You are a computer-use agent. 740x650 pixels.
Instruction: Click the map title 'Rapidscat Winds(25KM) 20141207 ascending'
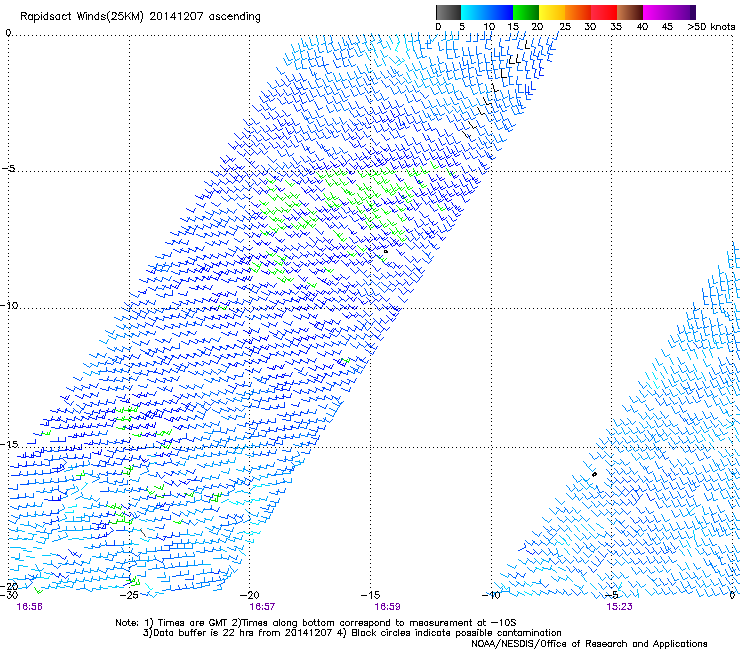[140, 17]
